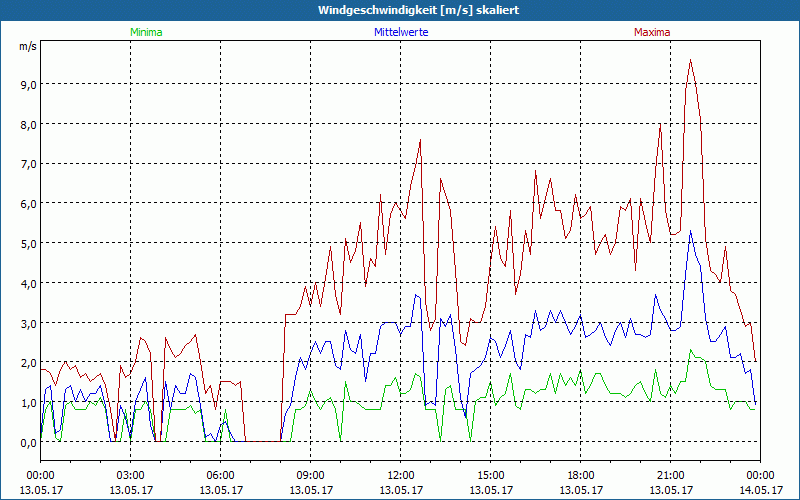The width and height of the screenshot is (800, 500).
Task: Click the blue Mittelwerte peak above 5,0
Action: (x=690, y=231)
